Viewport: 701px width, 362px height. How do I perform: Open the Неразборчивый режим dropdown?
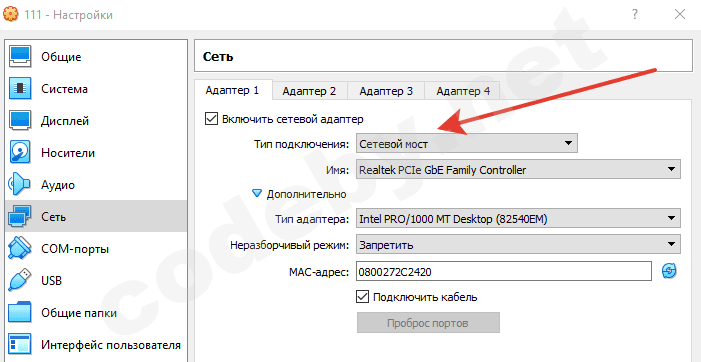(518, 245)
